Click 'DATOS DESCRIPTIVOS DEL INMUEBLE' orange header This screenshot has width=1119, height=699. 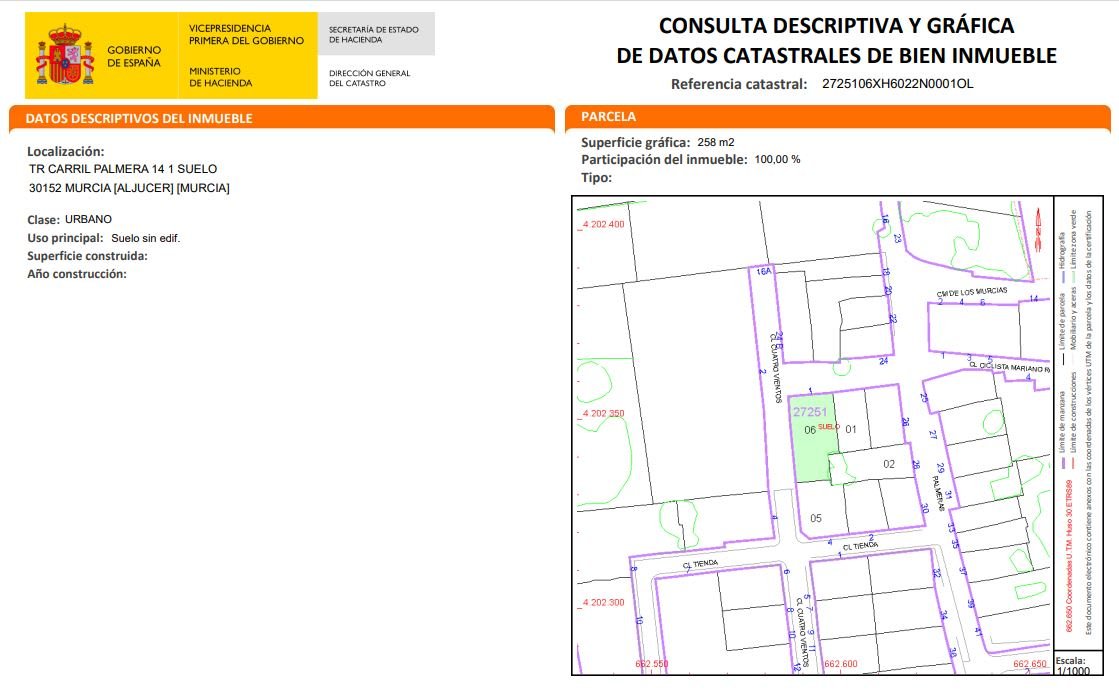pyautogui.click(x=281, y=119)
